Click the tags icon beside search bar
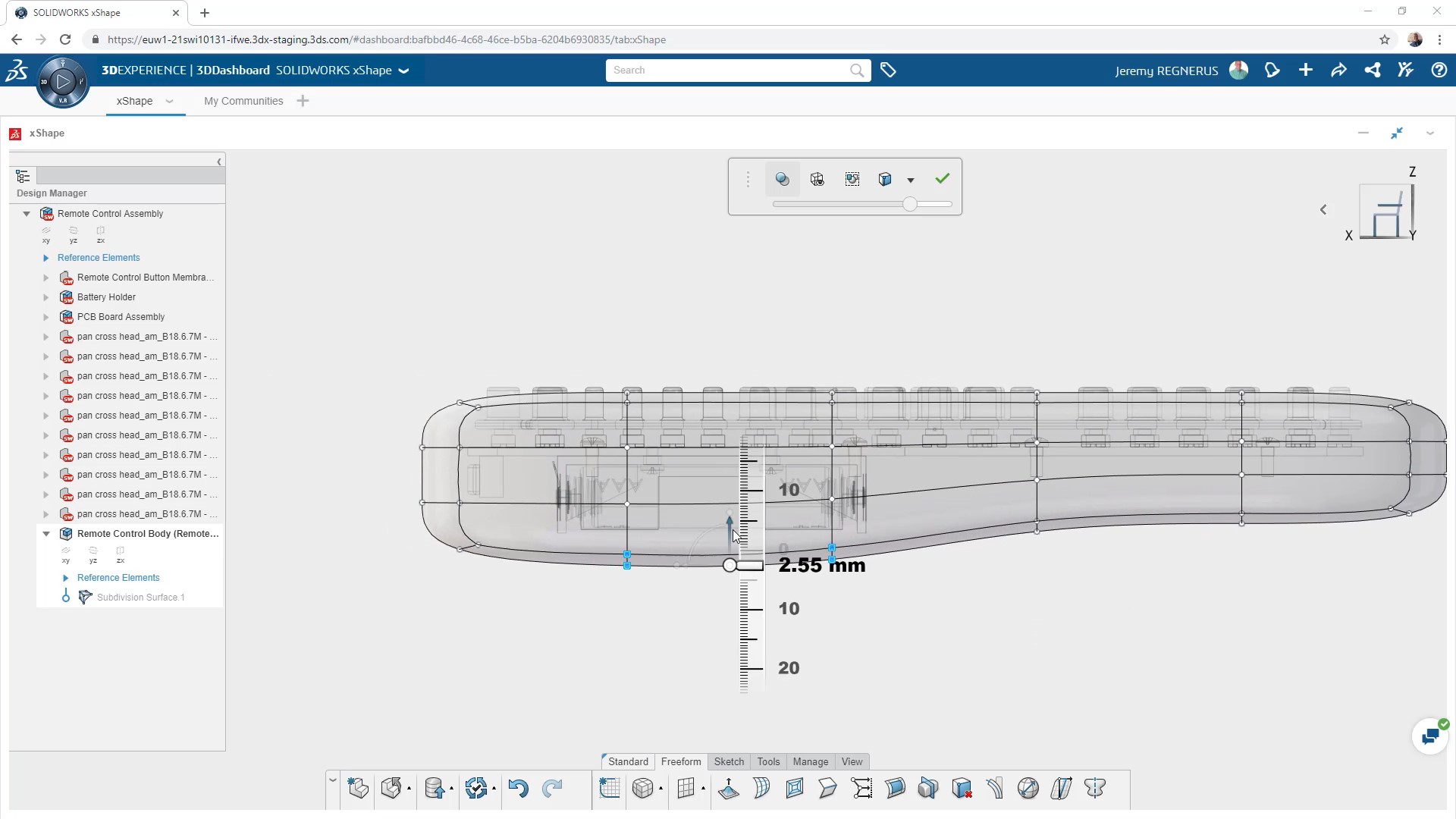The image size is (1456, 819). click(888, 71)
